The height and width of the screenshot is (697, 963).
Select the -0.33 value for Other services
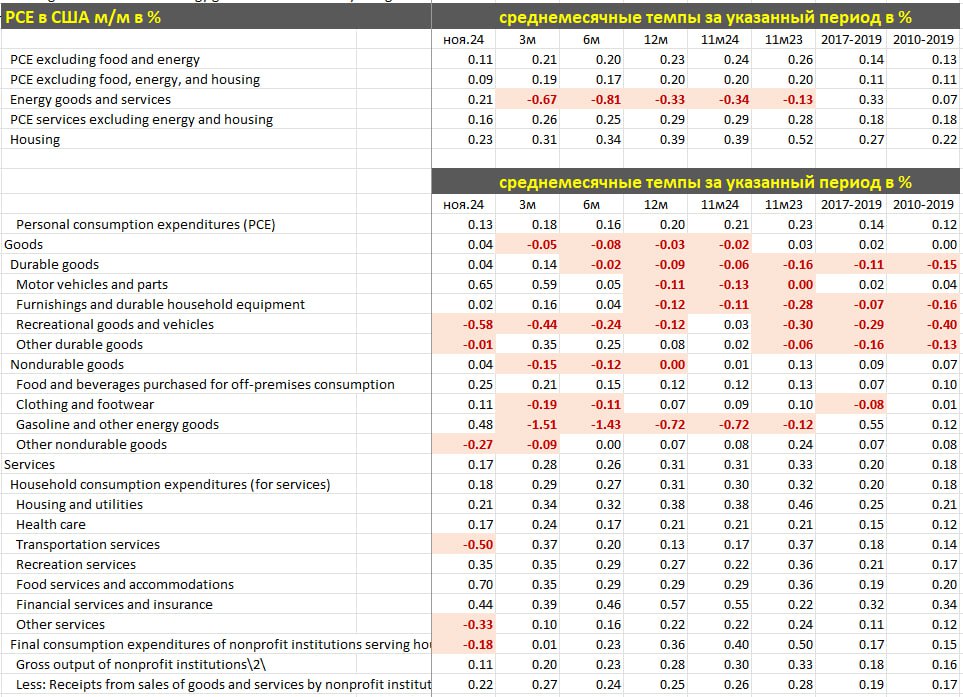[x=478, y=625]
